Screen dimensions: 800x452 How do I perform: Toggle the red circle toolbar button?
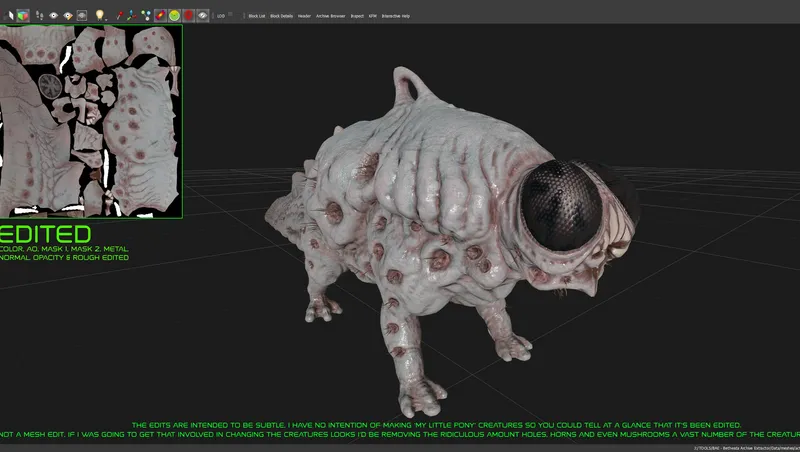click(189, 16)
